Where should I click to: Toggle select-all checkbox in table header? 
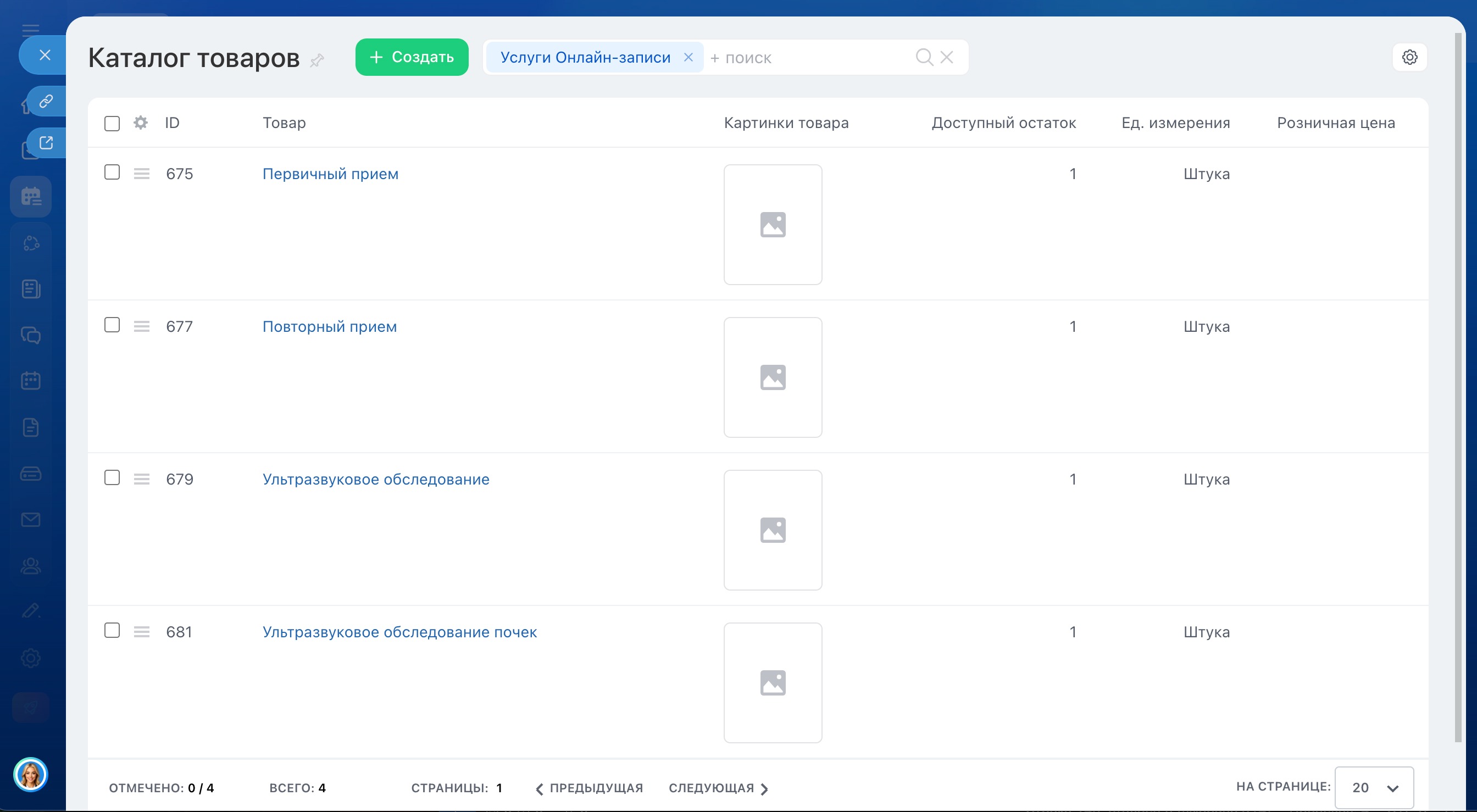pyautogui.click(x=112, y=123)
